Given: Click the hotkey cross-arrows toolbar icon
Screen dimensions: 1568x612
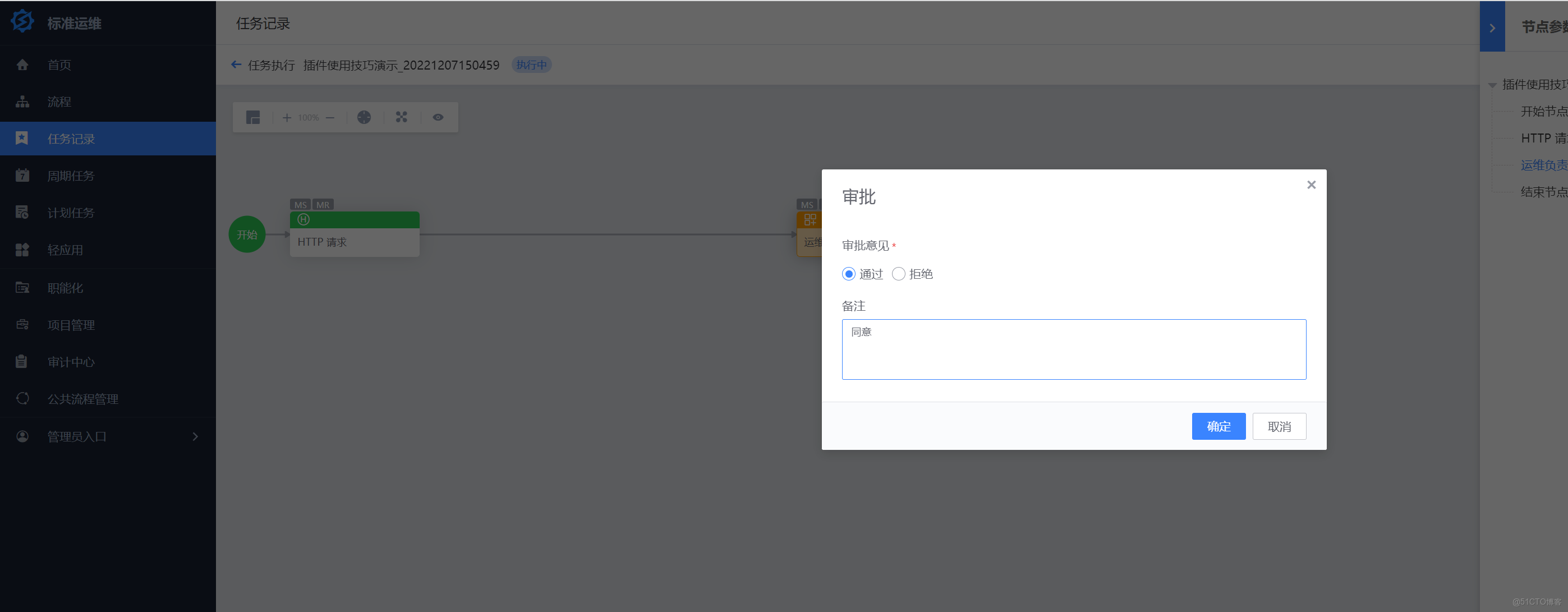Looking at the screenshot, I should tap(401, 117).
